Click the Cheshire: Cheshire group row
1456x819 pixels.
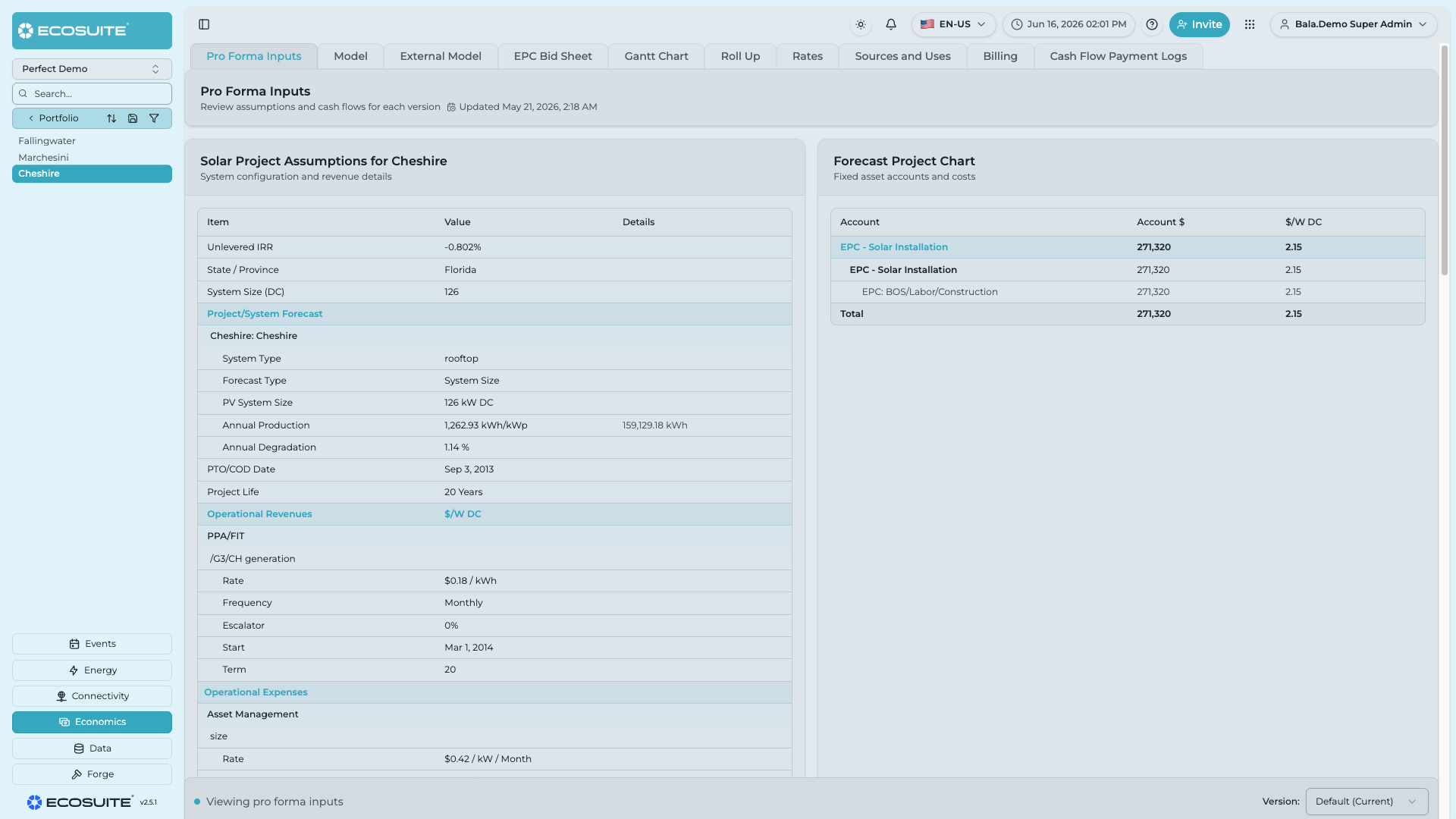pyautogui.click(x=494, y=336)
